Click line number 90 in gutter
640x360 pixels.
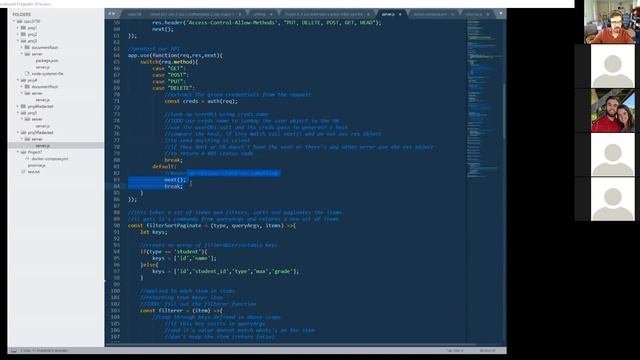pyautogui.click(x=116, y=225)
